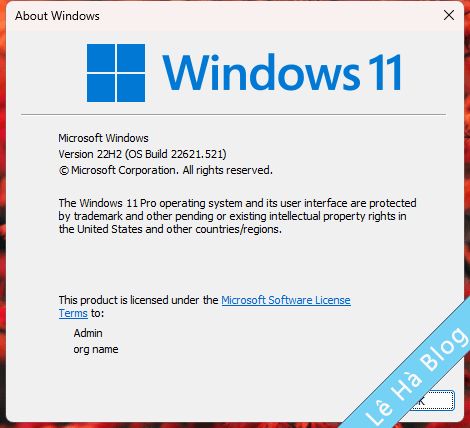Click the licensed user name "Admin"
The width and height of the screenshot is (470, 428).
tap(88, 333)
